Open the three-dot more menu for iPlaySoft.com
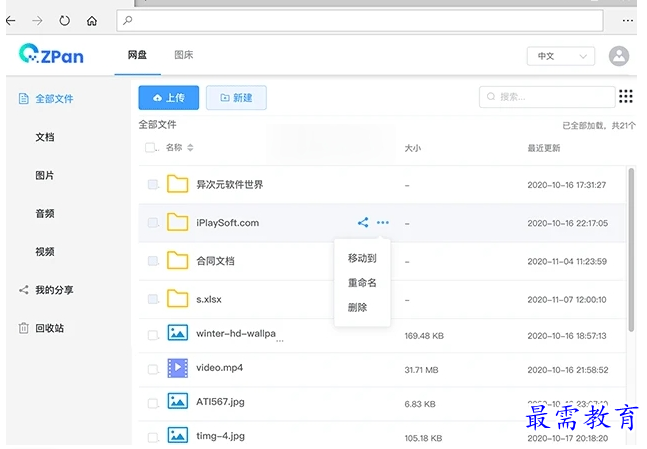Viewport: 647px width, 449px height. click(x=383, y=223)
